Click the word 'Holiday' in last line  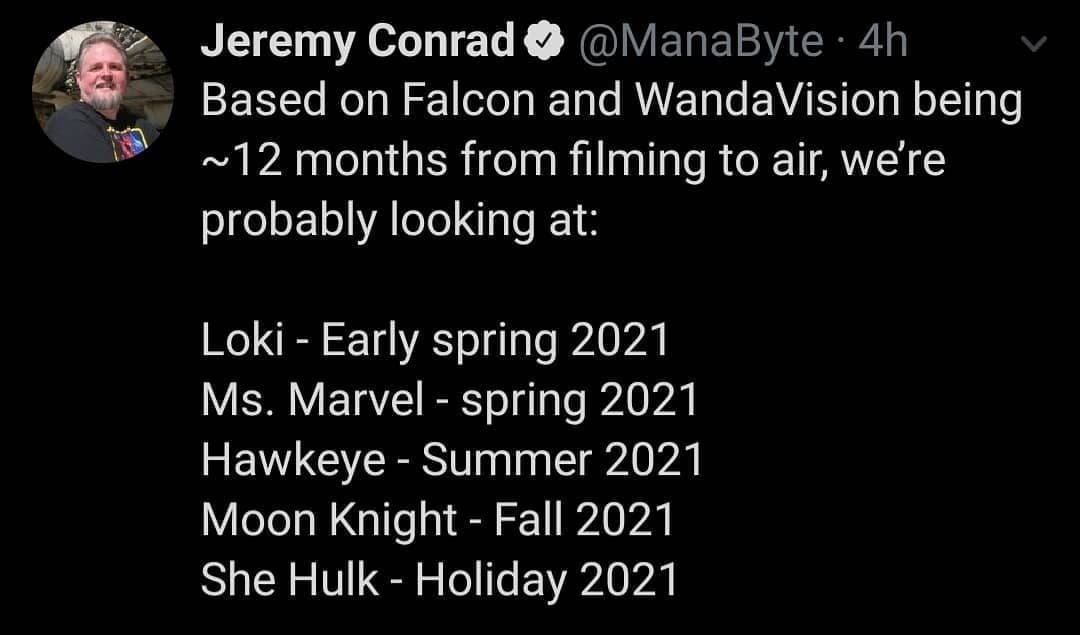point(491,581)
